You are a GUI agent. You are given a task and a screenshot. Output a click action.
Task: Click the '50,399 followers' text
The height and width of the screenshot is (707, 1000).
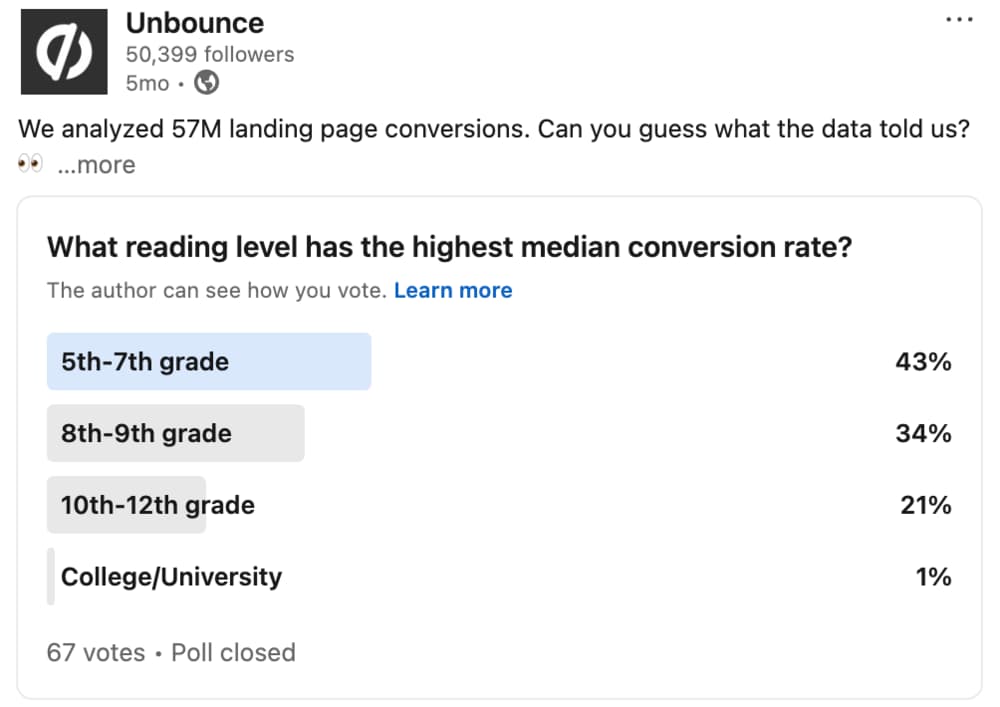click(x=210, y=55)
